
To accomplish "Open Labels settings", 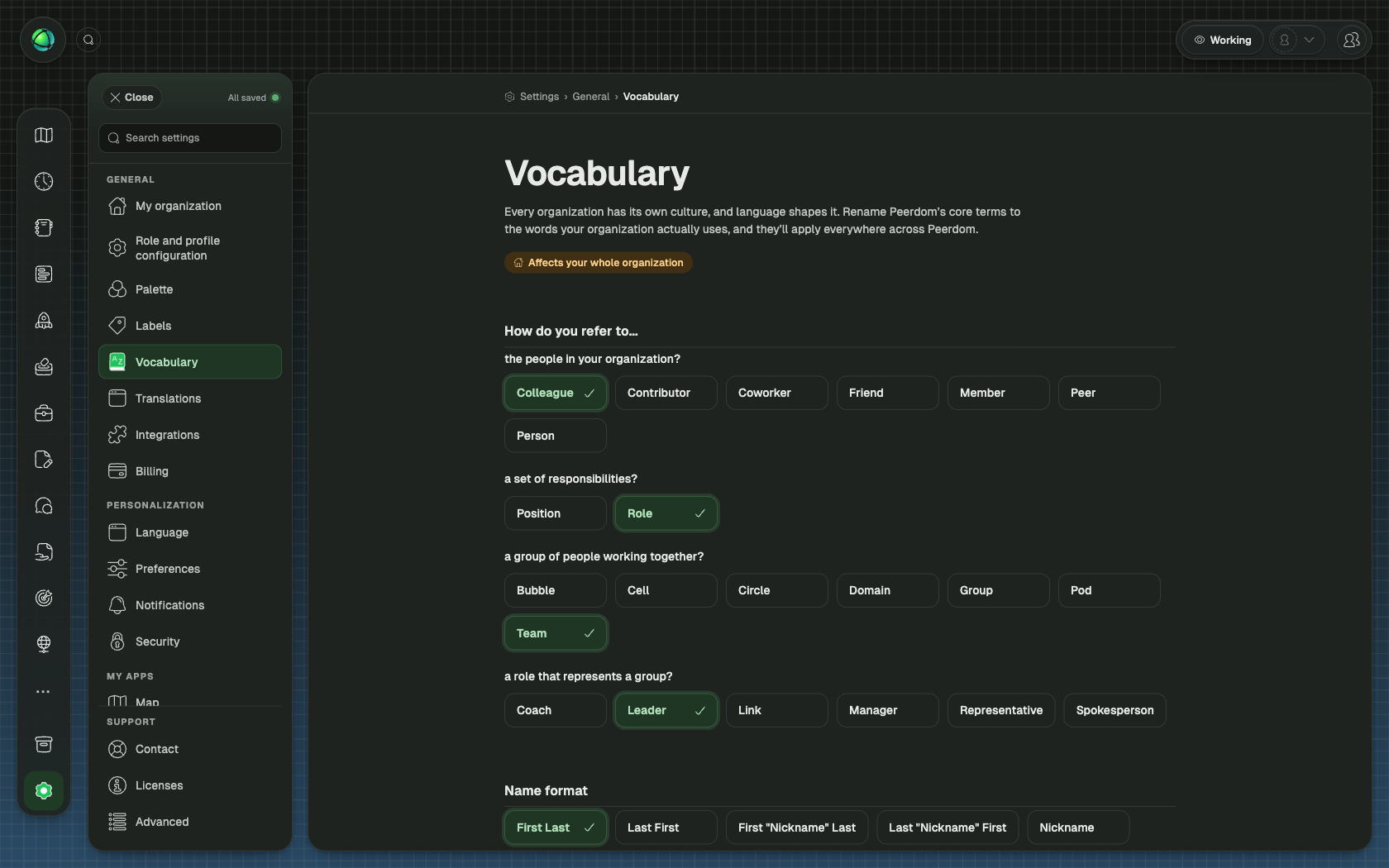I will coord(190,326).
